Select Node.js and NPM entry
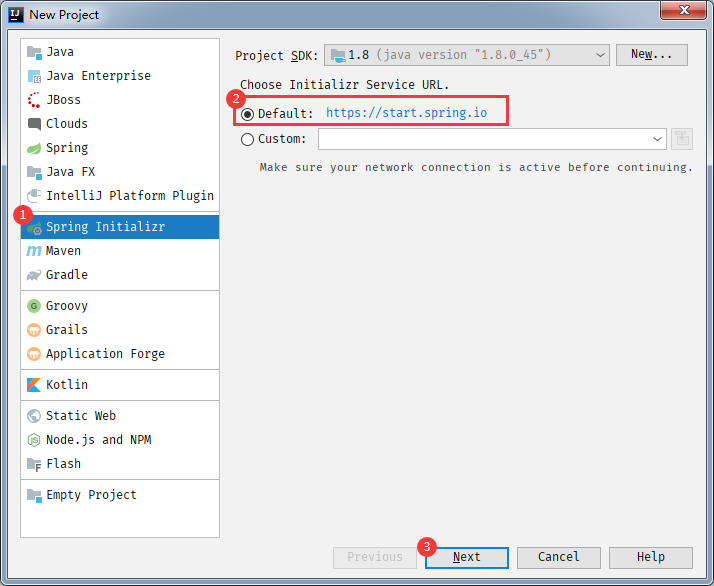The height and width of the screenshot is (586, 714). coord(99,440)
